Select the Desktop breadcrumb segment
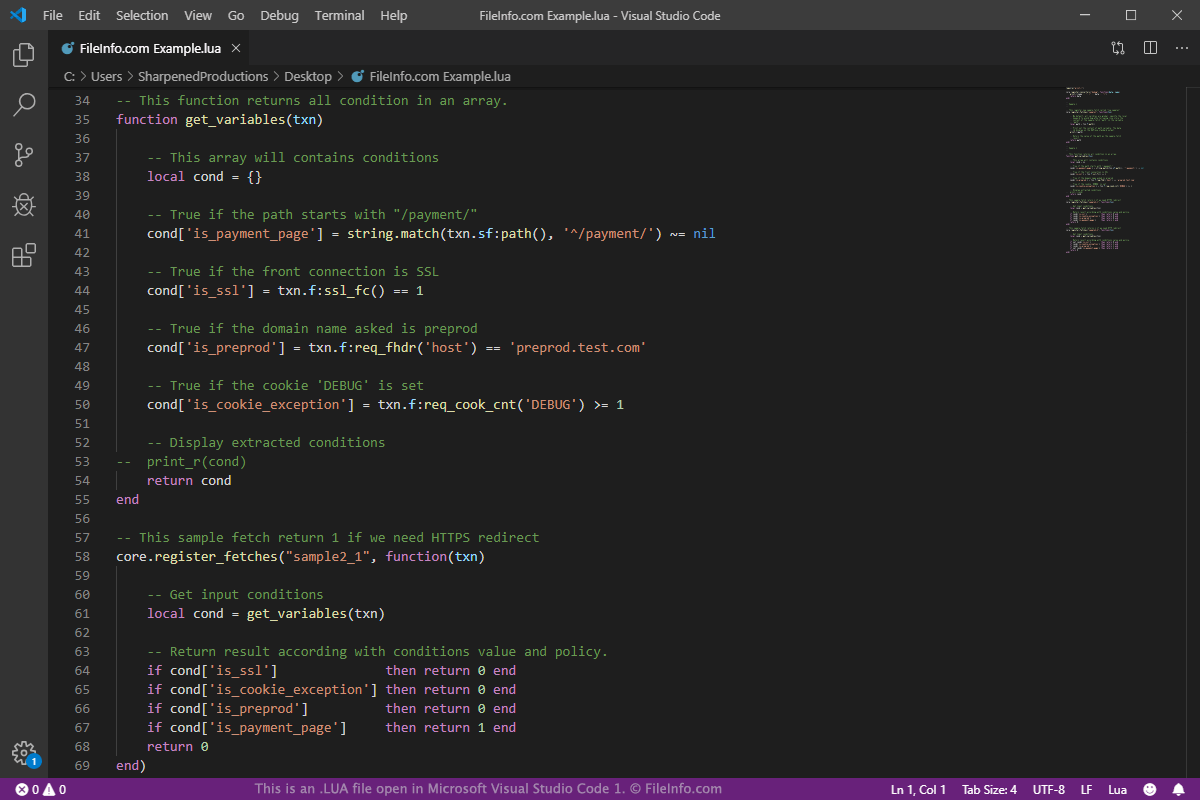The height and width of the screenshot is (800, 1200). [x=307, y=76]
